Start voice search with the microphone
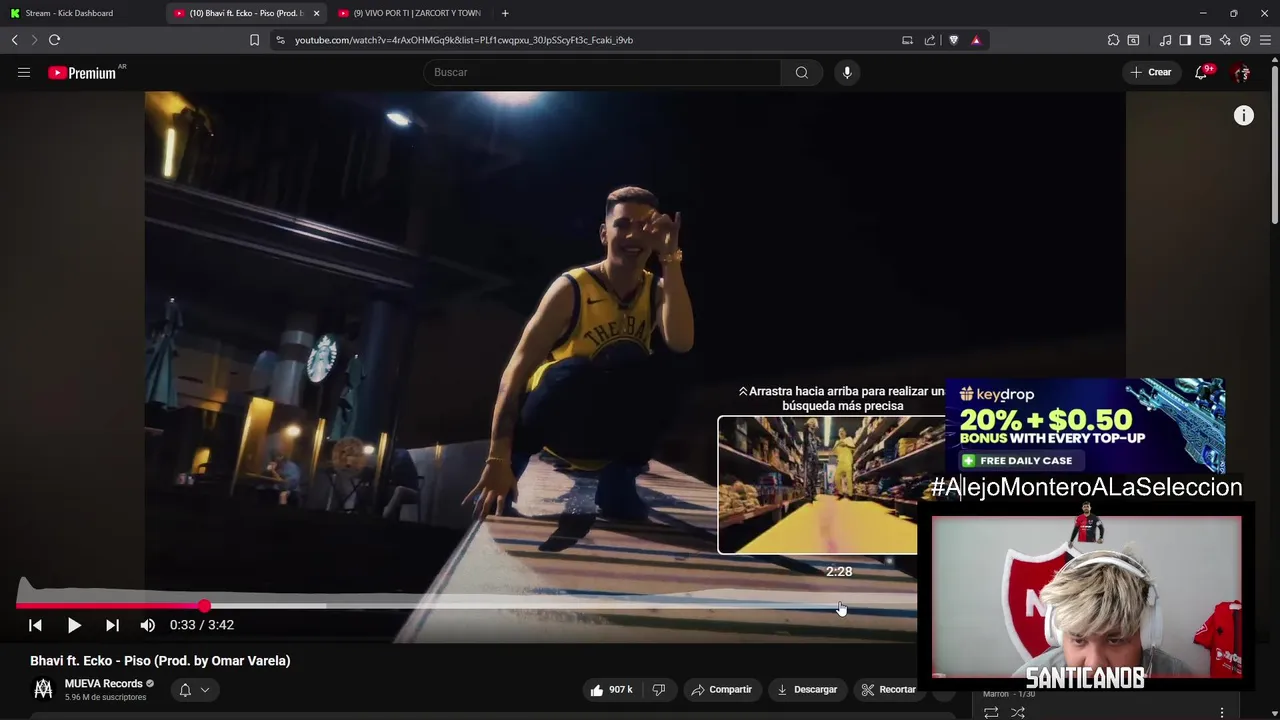Screen dimensions: 1280x720 click(x=847, y=72)
